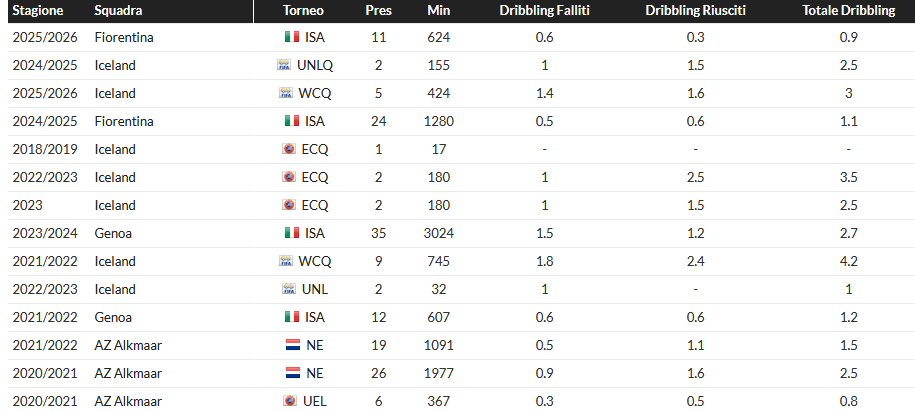The image size is (915, 412).
Task: Click the Netherlands flag in 2020/2021 NE row
Action: point(292,373)
